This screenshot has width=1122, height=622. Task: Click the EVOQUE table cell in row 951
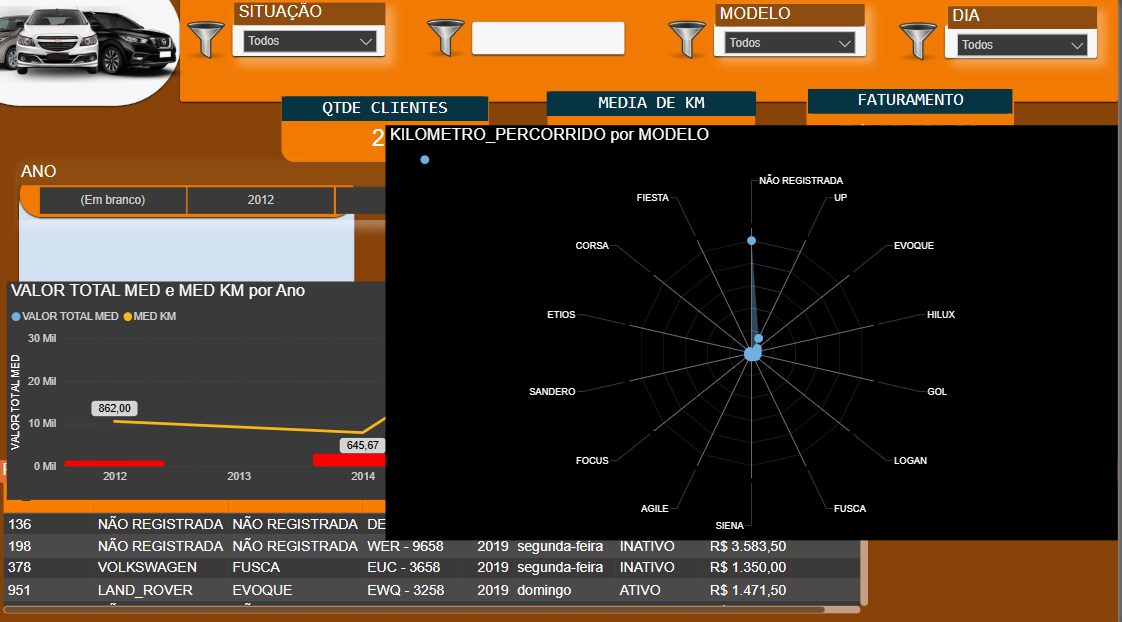point(262,590)
